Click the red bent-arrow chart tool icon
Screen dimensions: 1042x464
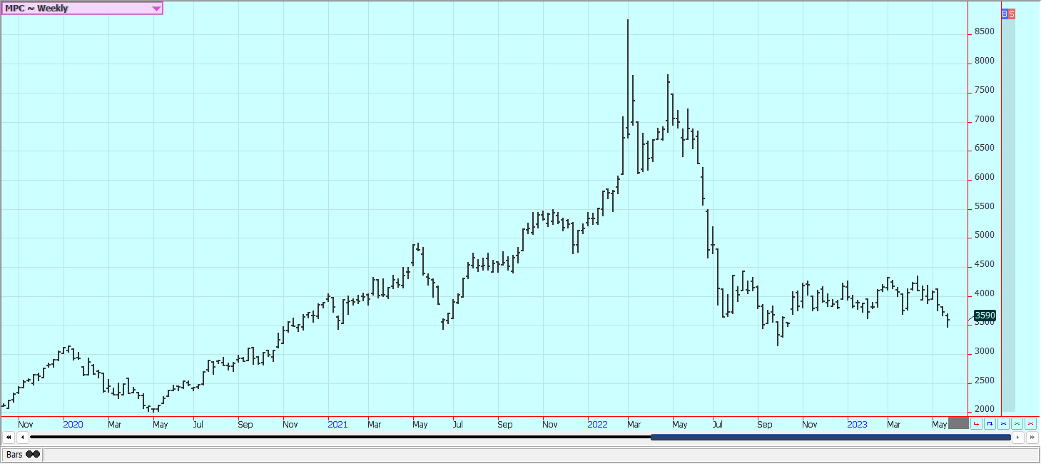976,423
